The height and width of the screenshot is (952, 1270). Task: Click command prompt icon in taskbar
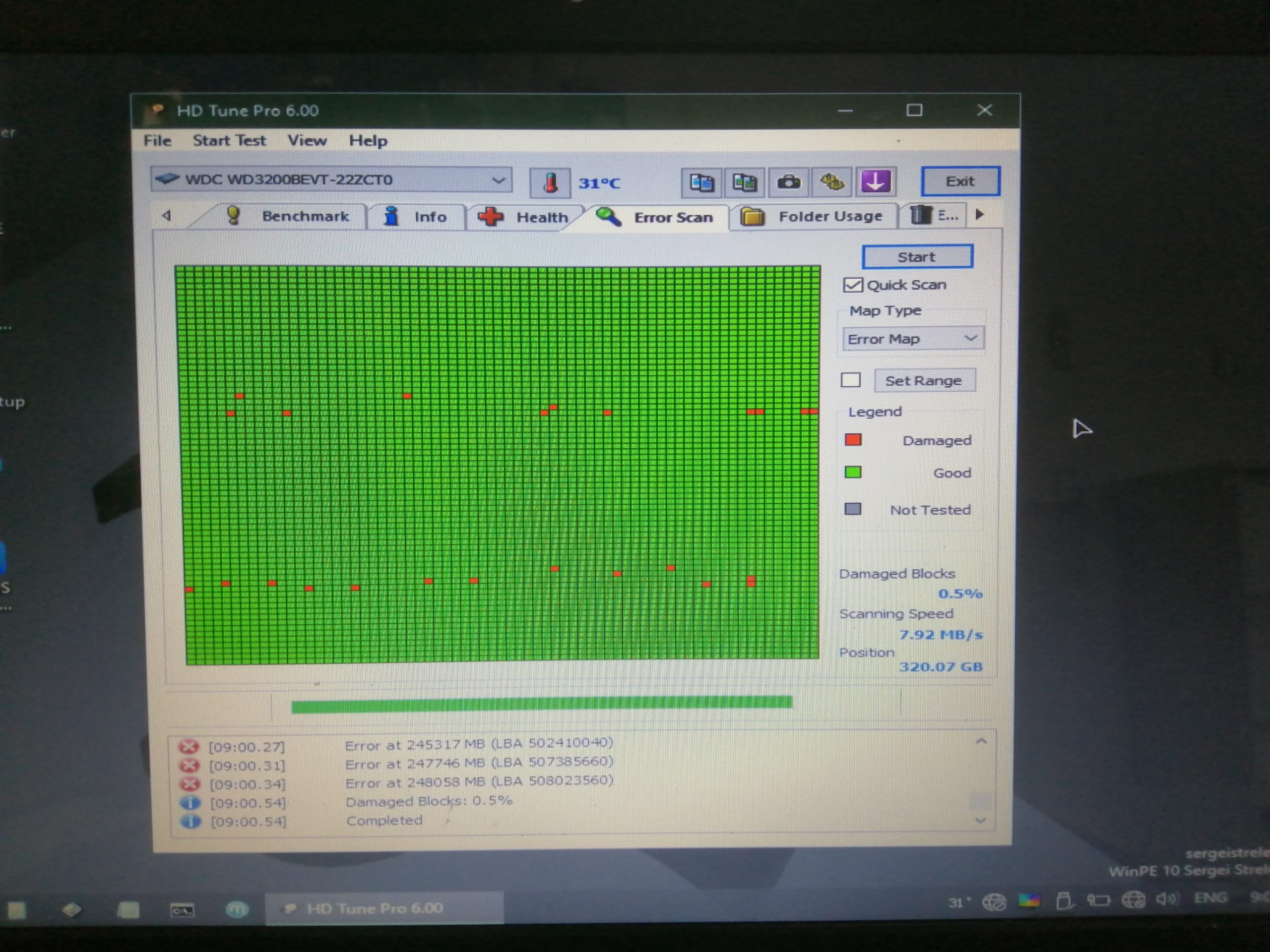coord(182,910)
